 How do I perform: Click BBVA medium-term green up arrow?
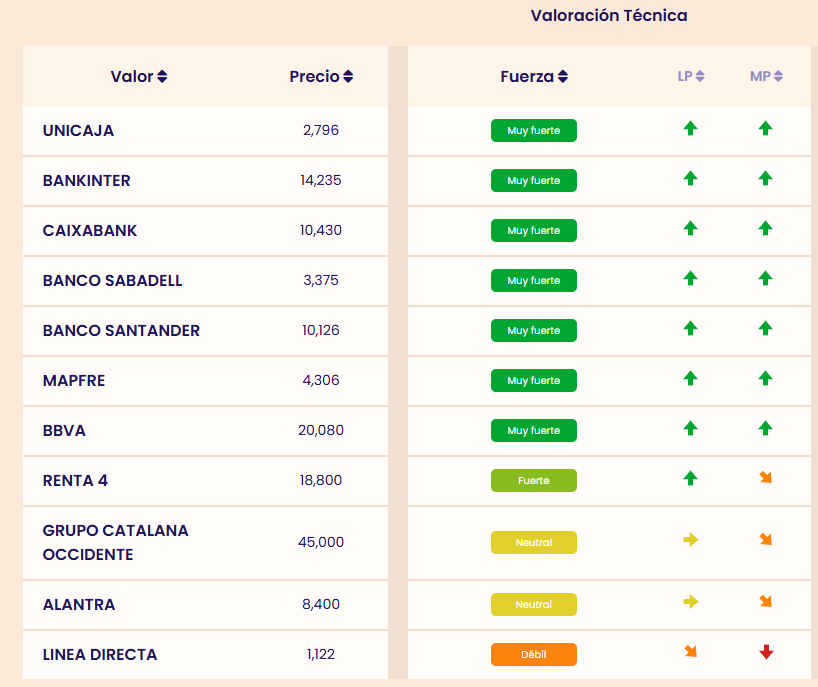pyautogui.click(x=766, y=428)
